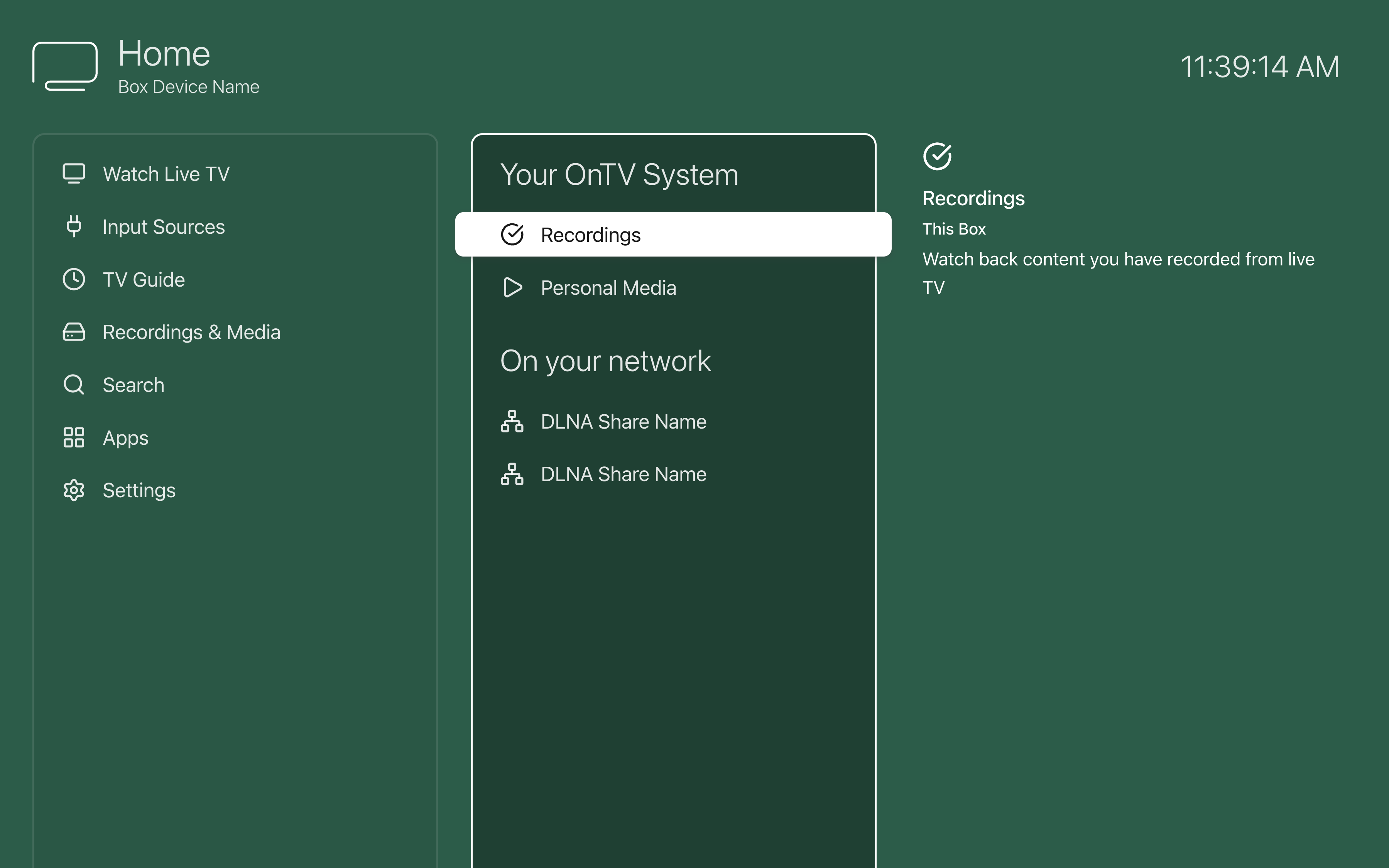Click the Watch Live TV monitor icon
1389x868 pixels.
click(73, 173)
